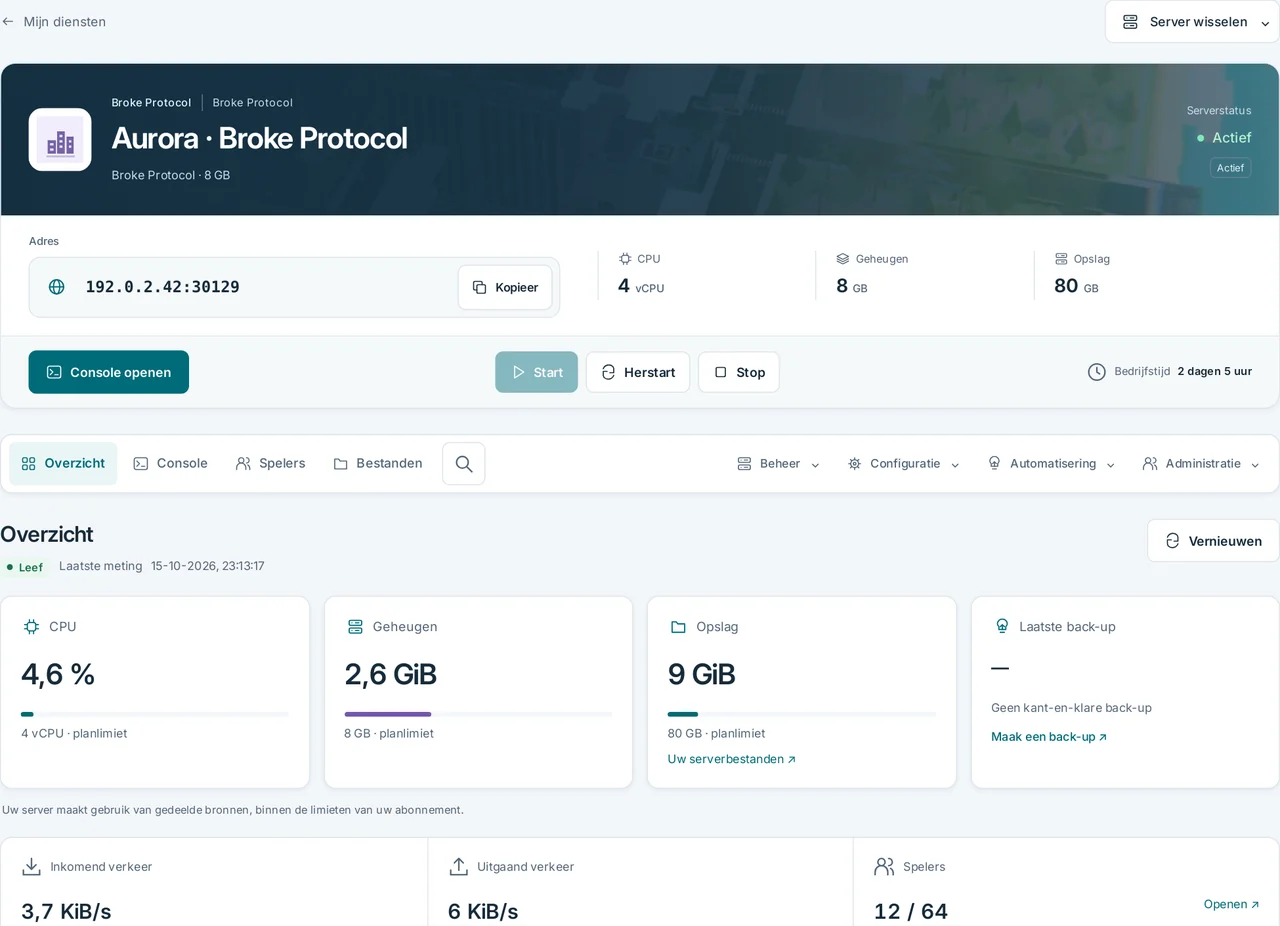Click the Opslag usage progress bar
The height and width of the screenshot is (926, 1280).
coord(802,714)
